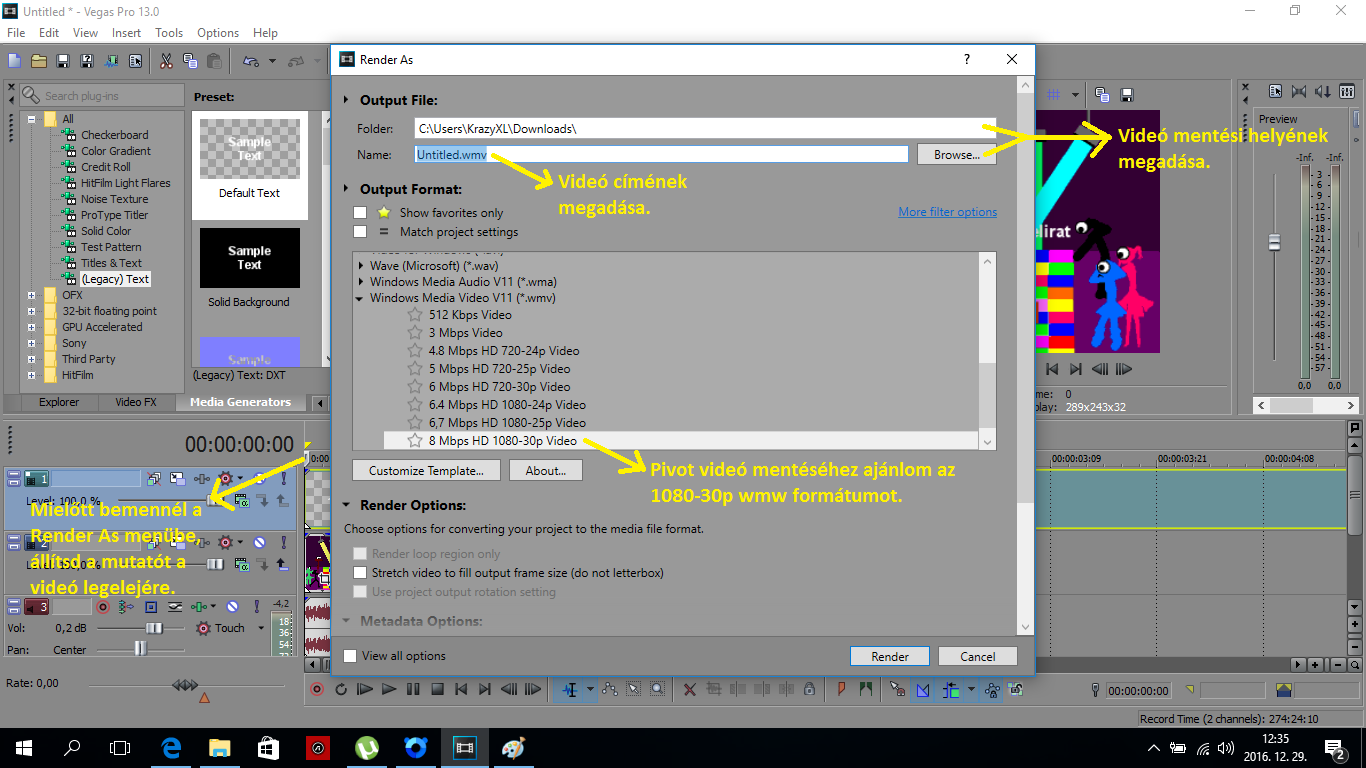Collapse Windows Media Video V11 format
This screenshot has width=1366, height=768.
(361, 298)
